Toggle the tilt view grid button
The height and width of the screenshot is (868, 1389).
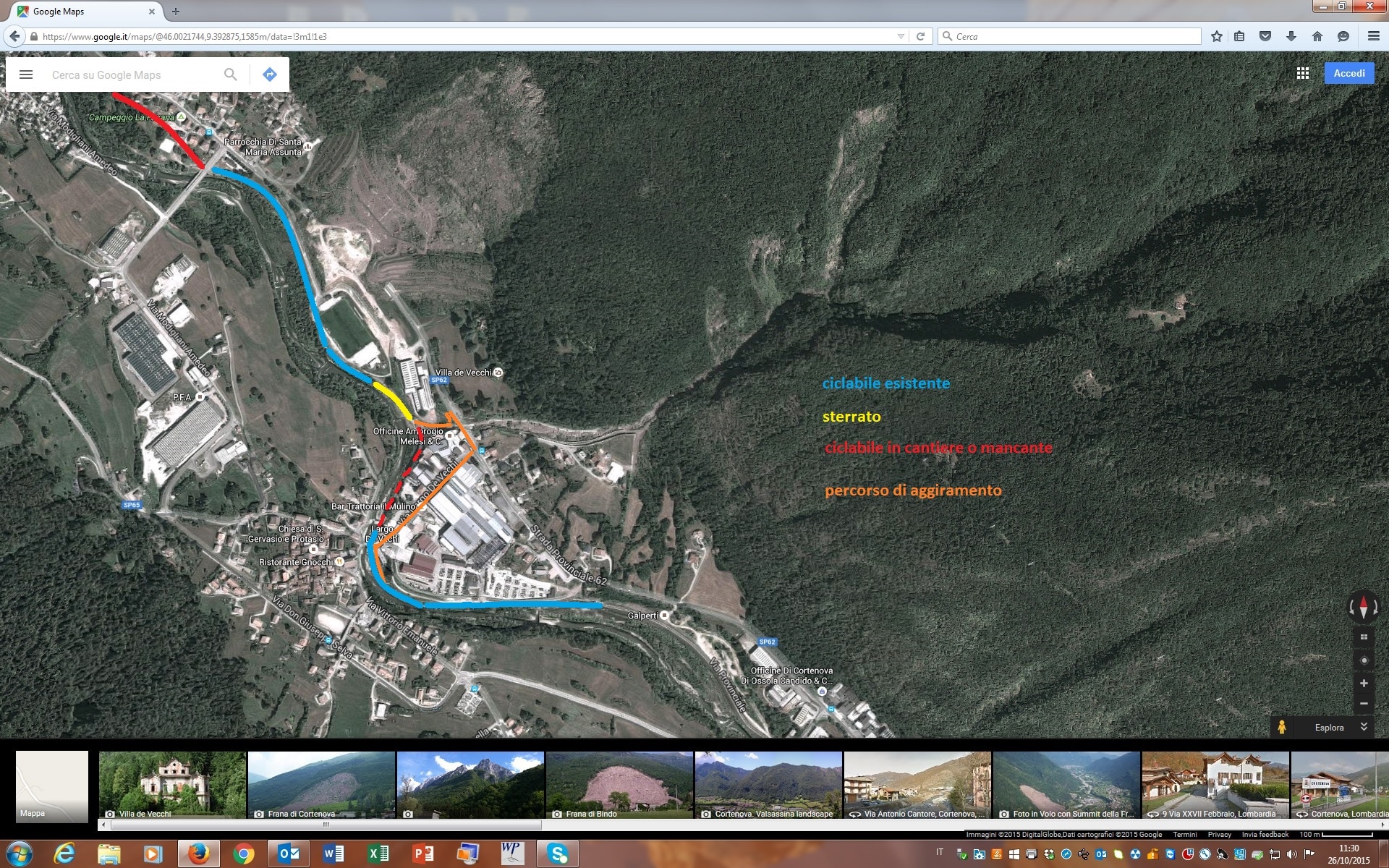point(1364,637)
